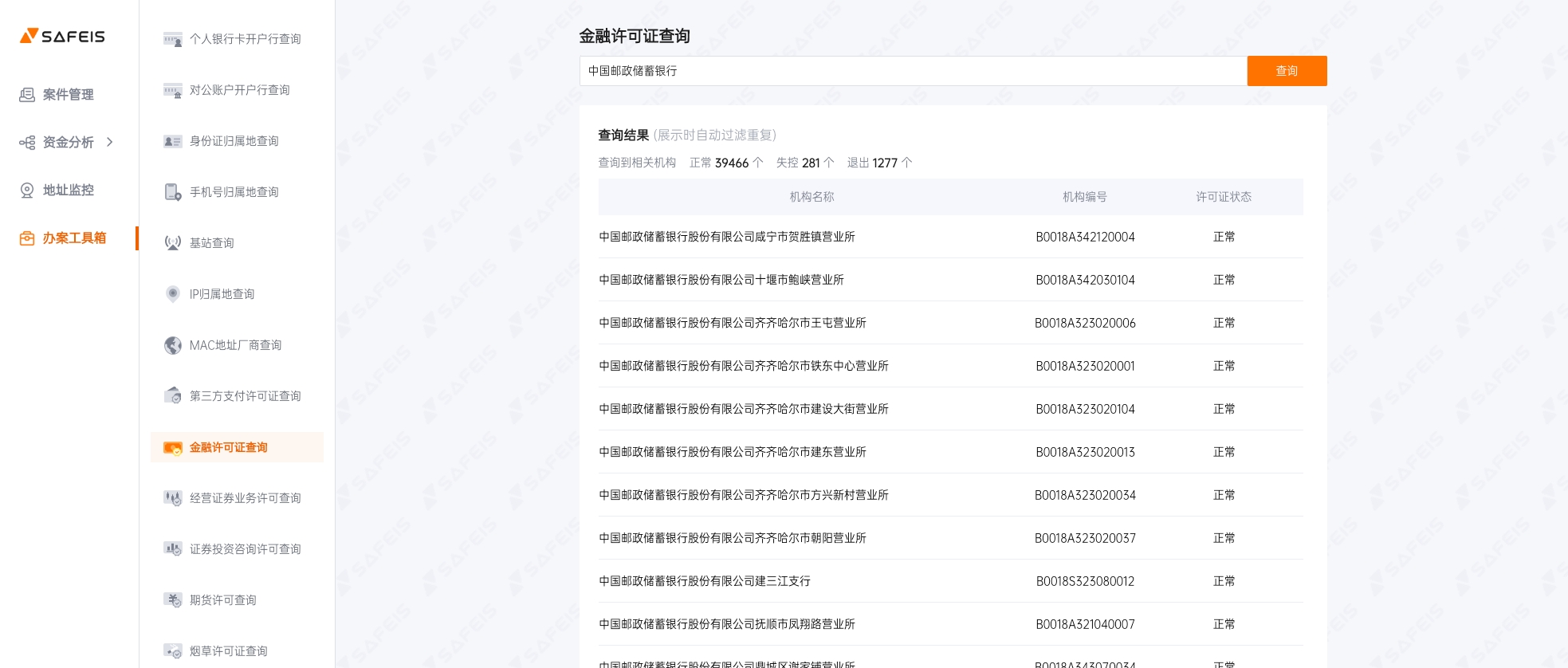The height and width of the screenshot is (668, 1568).
Task: Open 身份证归属地查询 tool
Action: tap(234, 141)
